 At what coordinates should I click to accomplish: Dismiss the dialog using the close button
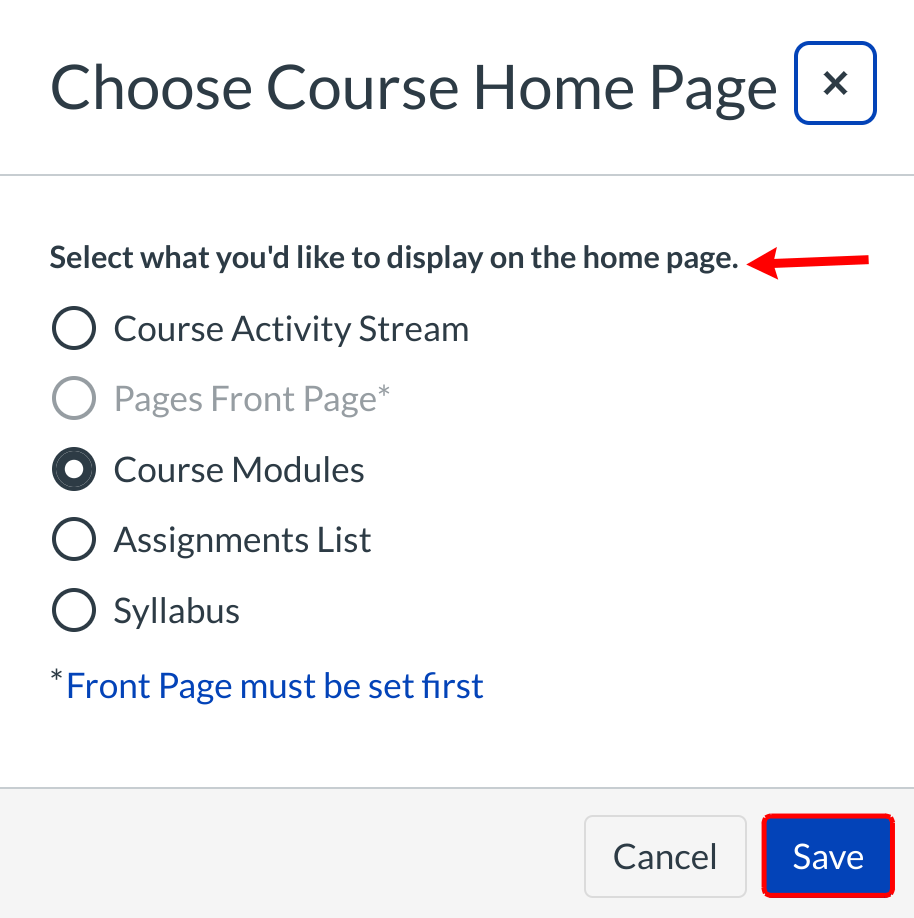click(835, 83)
